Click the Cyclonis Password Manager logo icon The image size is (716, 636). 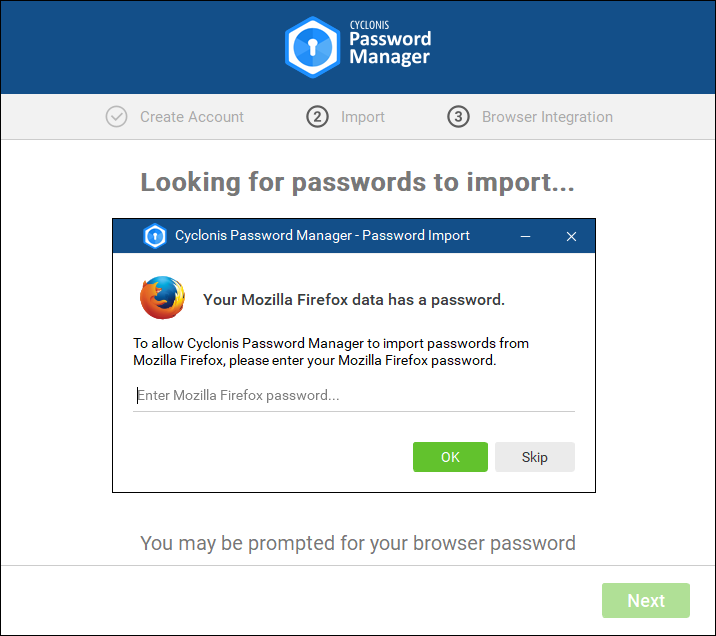pos(312,47)
